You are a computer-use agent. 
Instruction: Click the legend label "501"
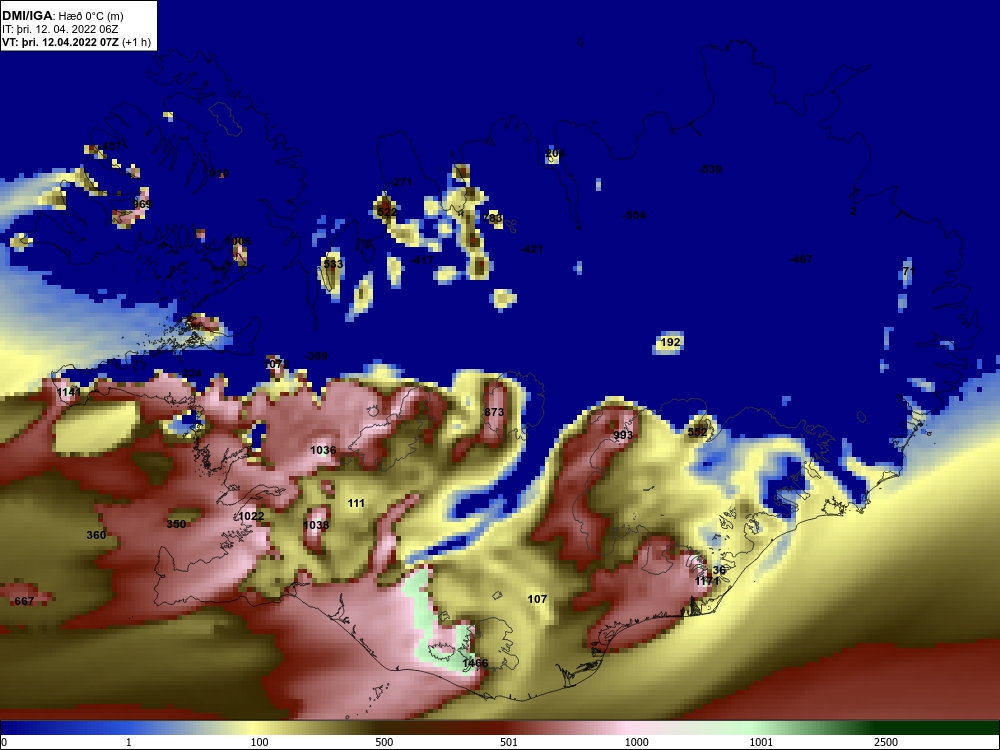coord(509,742)
